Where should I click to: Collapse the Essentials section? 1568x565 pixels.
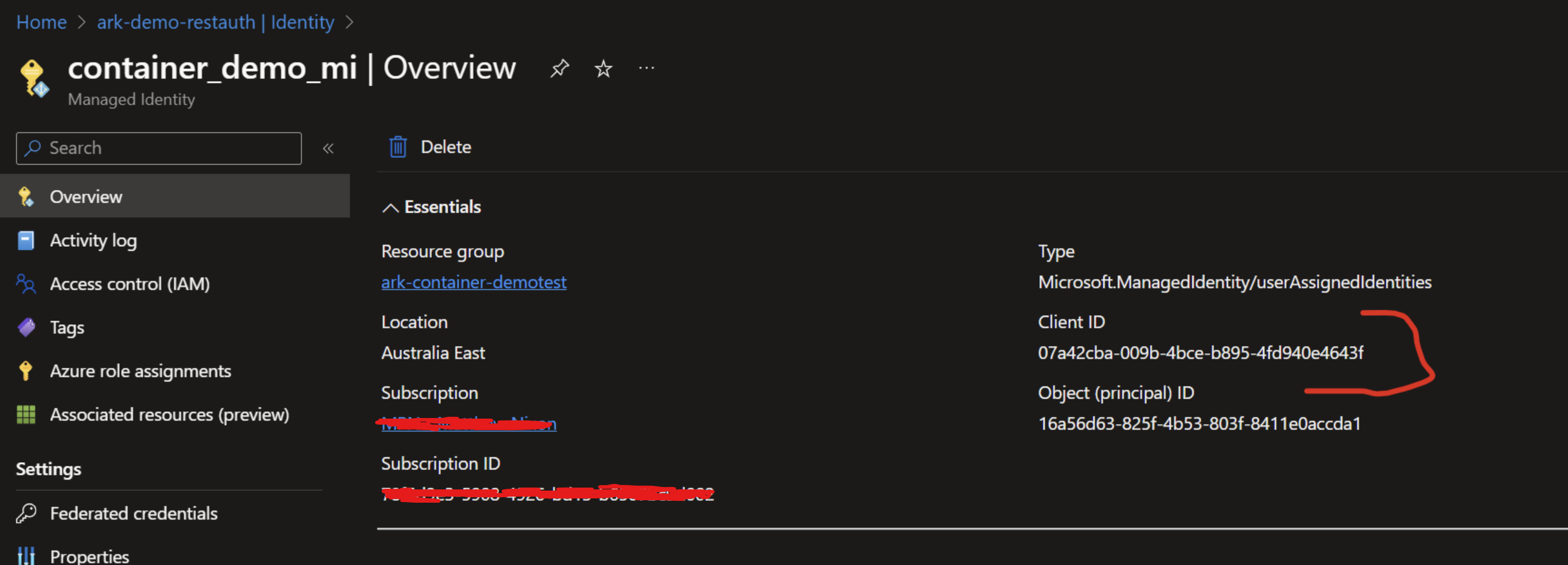pyautogui.click(x=390, y=207)
